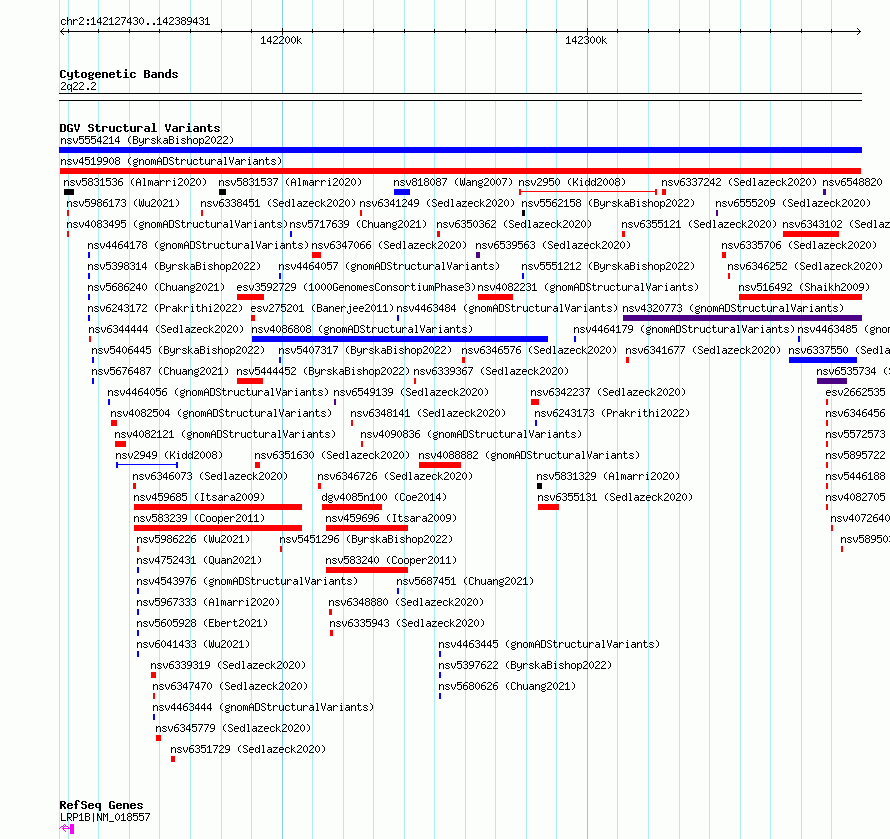Viewport: 890px width, 839px height.
Task: Open nsv5451296 (ByrskaBishop2022) label
Action: [366, 539]
